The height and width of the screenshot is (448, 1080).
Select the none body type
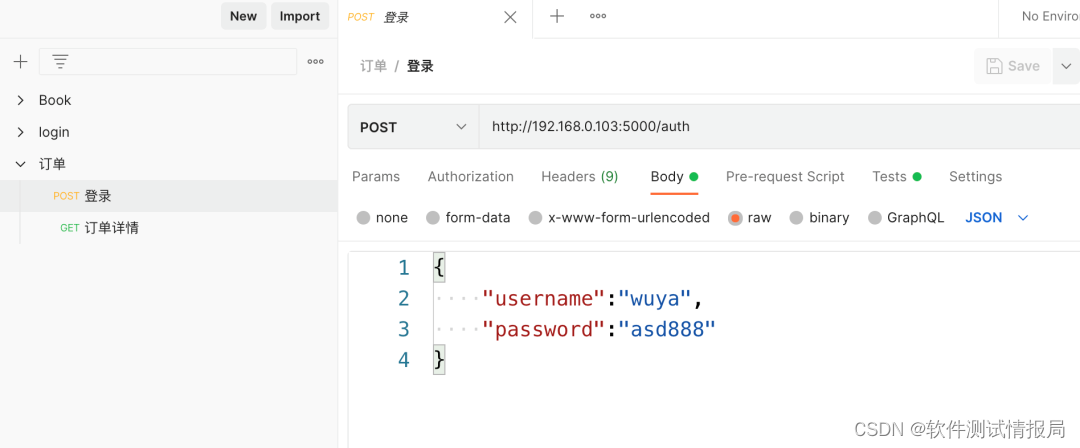point(382,218)
